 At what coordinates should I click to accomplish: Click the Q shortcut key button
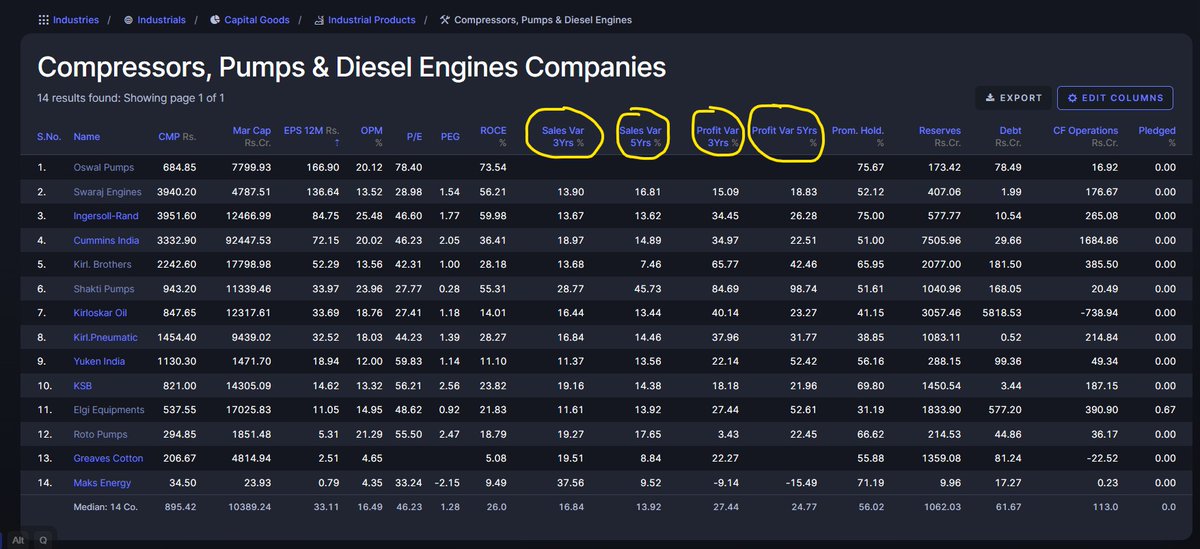click(x=44, y=539)
